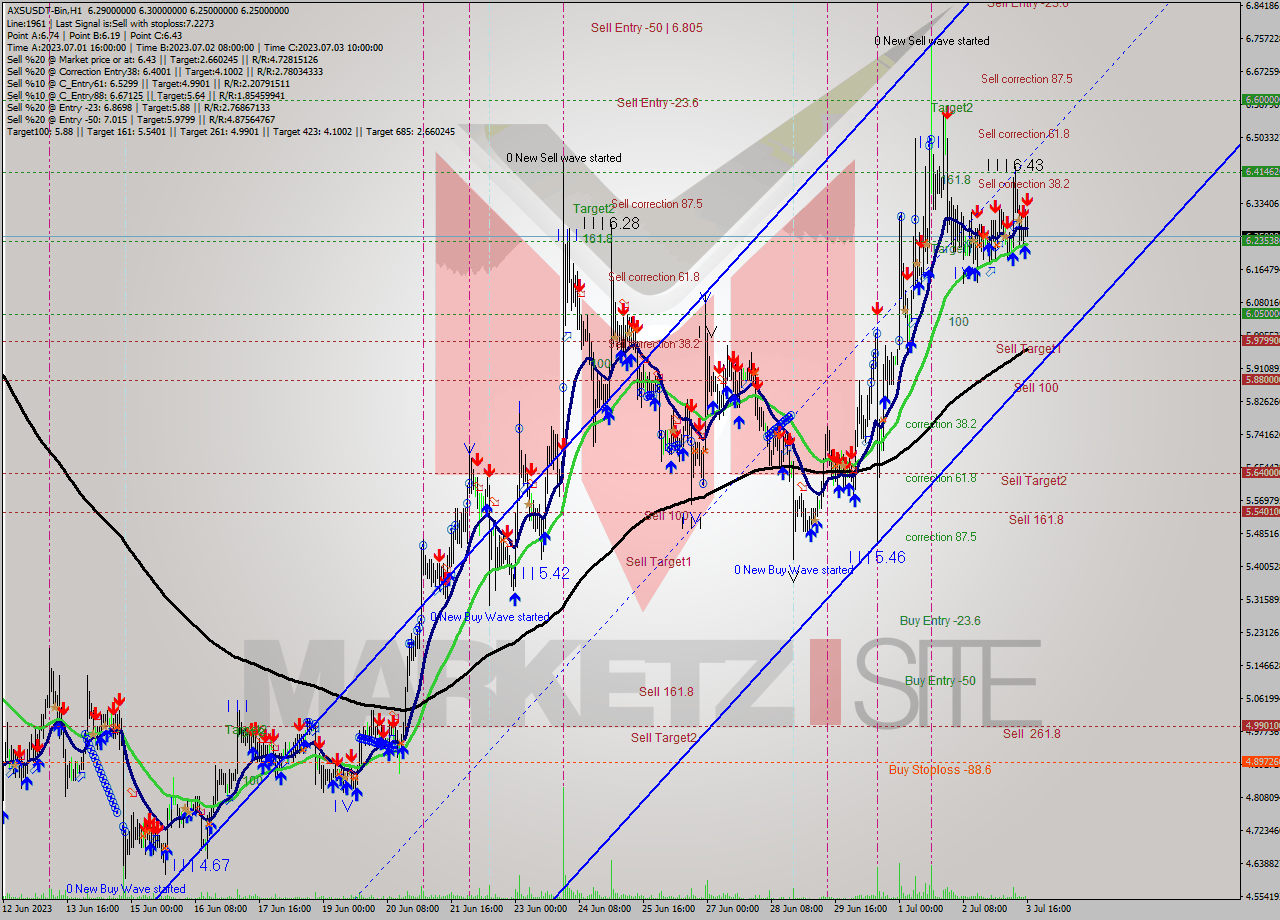Screen dimensions: 1280x920
Task: Click the red sell arrow above Target2 peak
Action: coord(946,114)
